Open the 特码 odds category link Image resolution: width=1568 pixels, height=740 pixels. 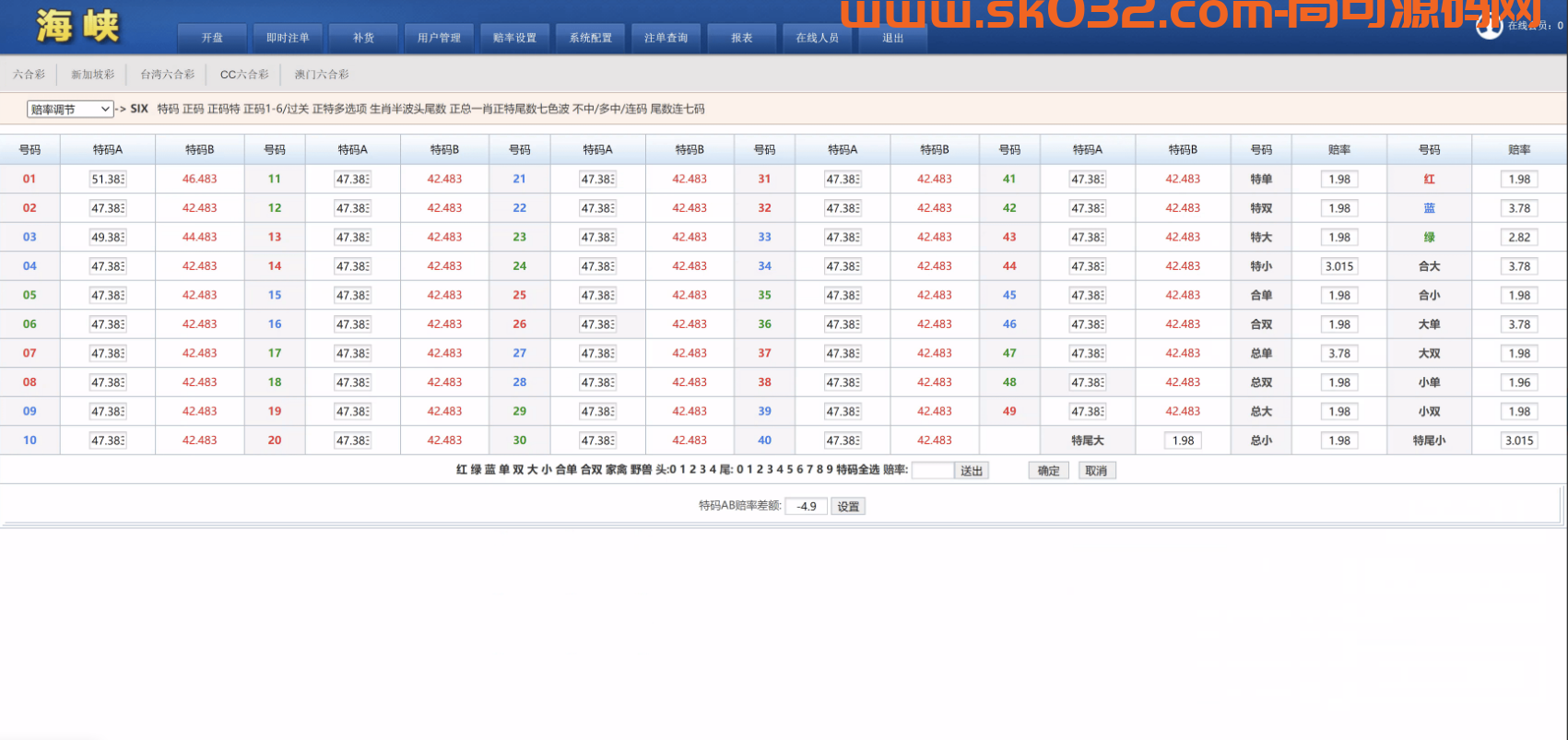point(168,109)
